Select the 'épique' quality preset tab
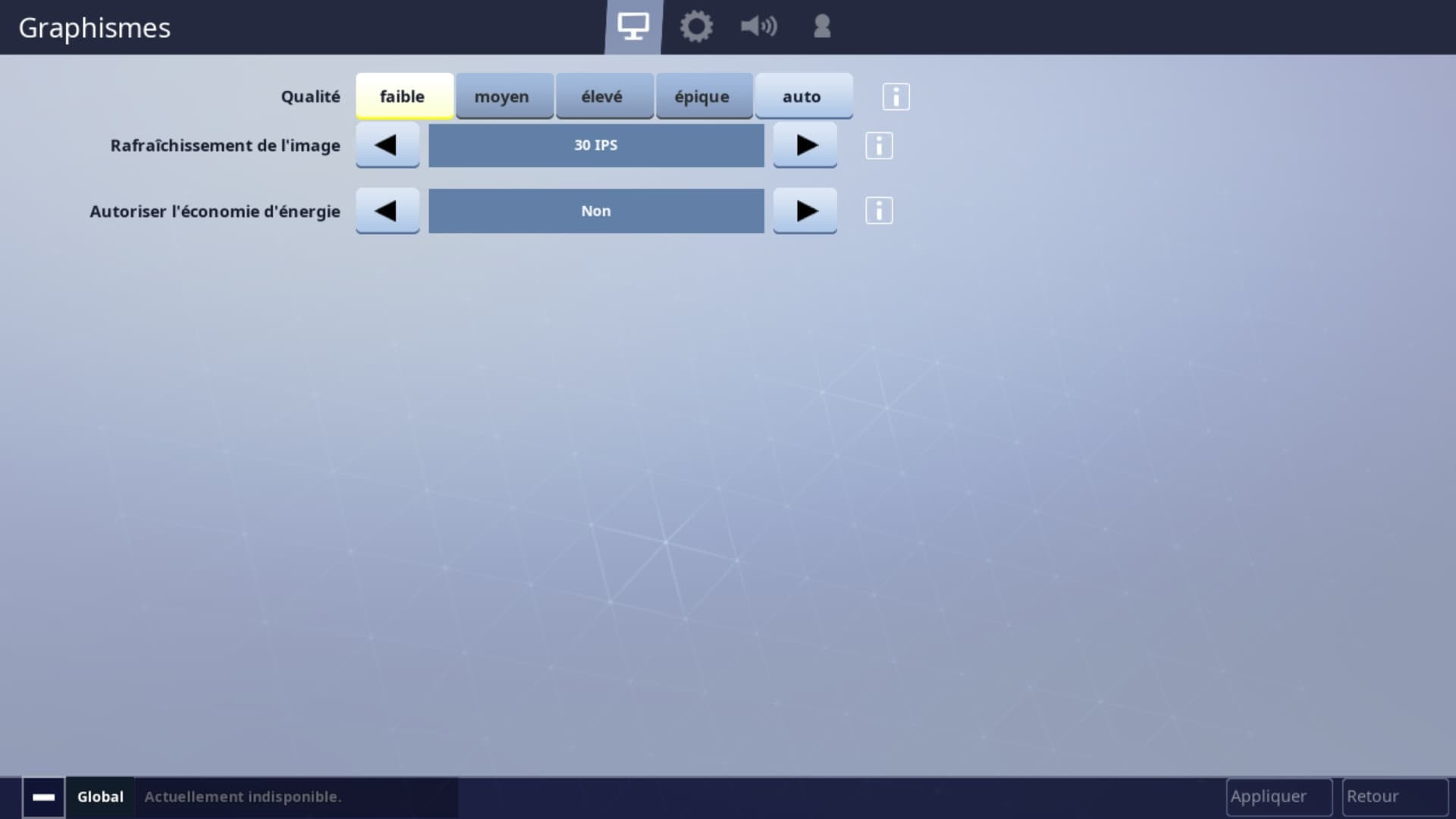The image size is (1456, 819). (x=701, y=95)
